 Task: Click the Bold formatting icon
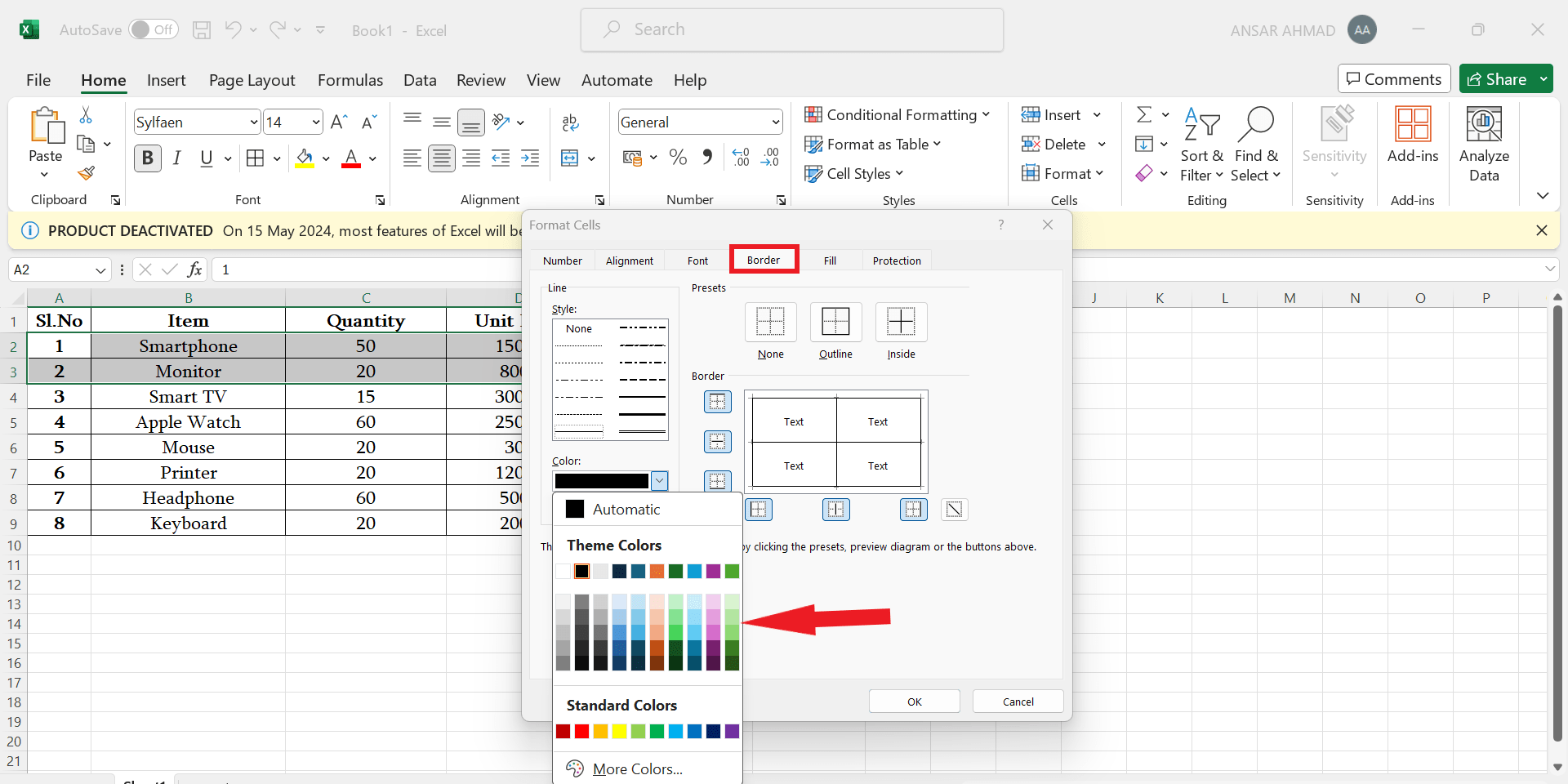[147, 158]
